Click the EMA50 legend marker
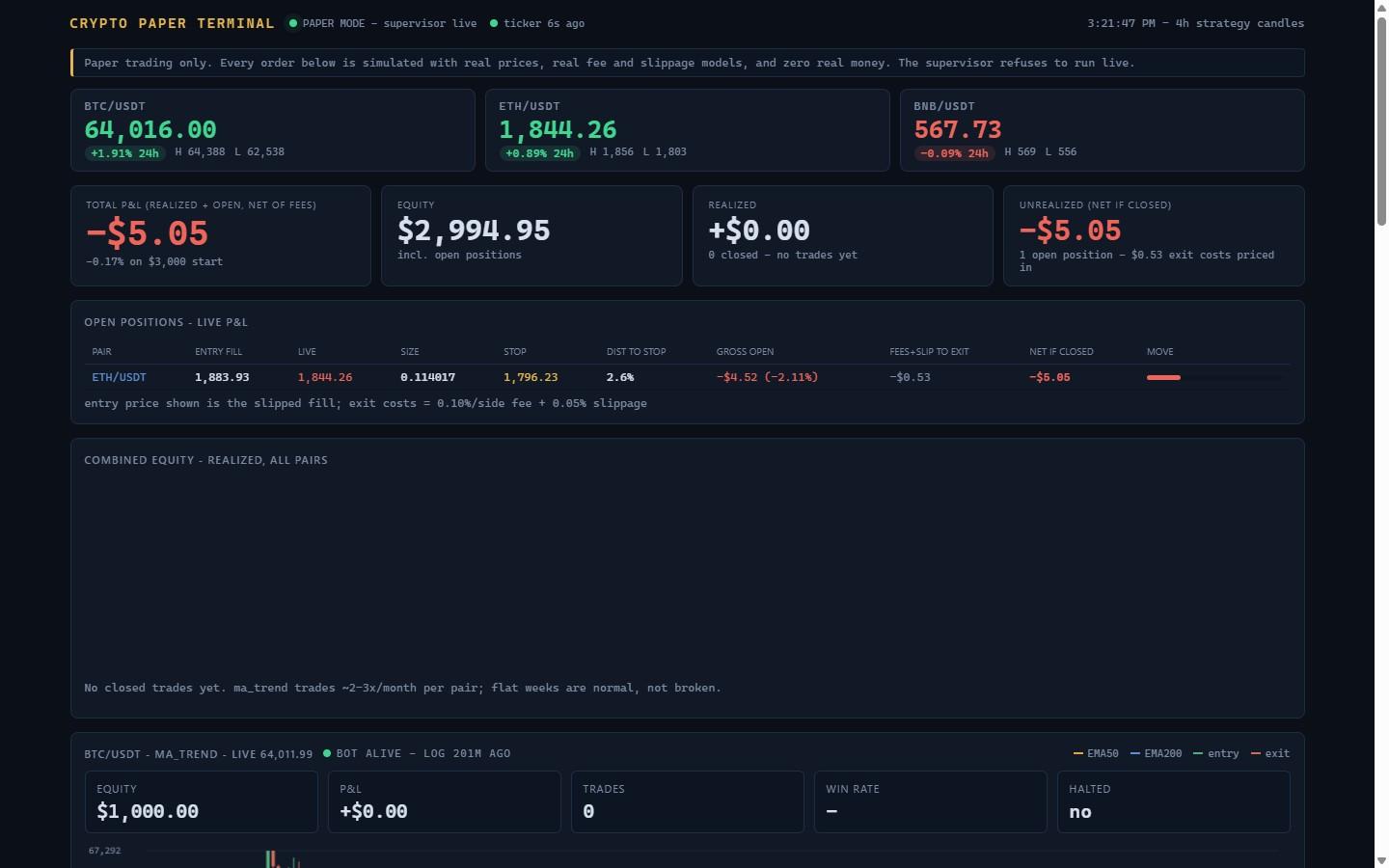Viewport: 1389px width, 868px height. pyautogui.click(x=1078, y=753)
